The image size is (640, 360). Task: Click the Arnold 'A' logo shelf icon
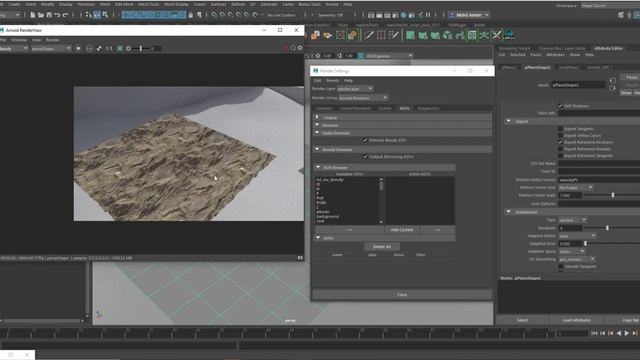point(509,35)
